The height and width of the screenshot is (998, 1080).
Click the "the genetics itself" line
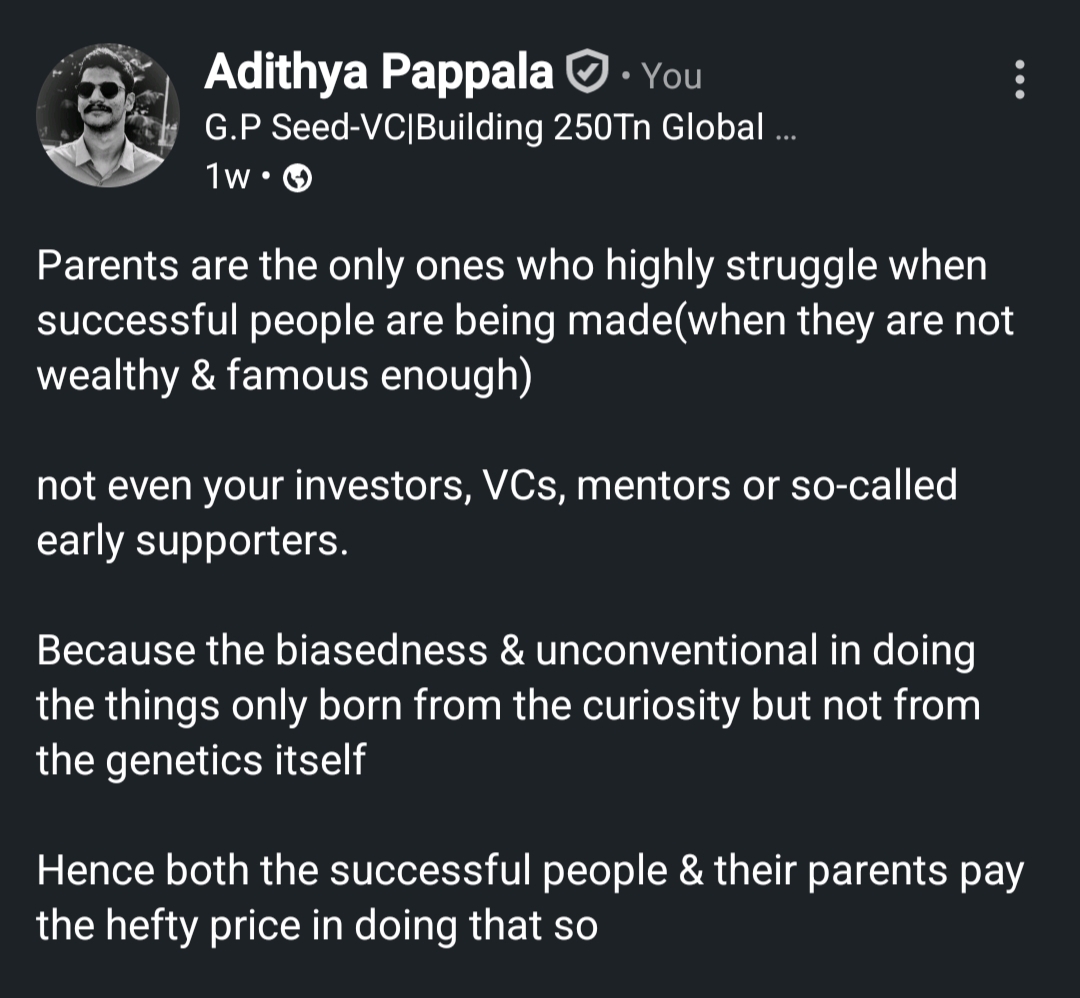[201, 760]
